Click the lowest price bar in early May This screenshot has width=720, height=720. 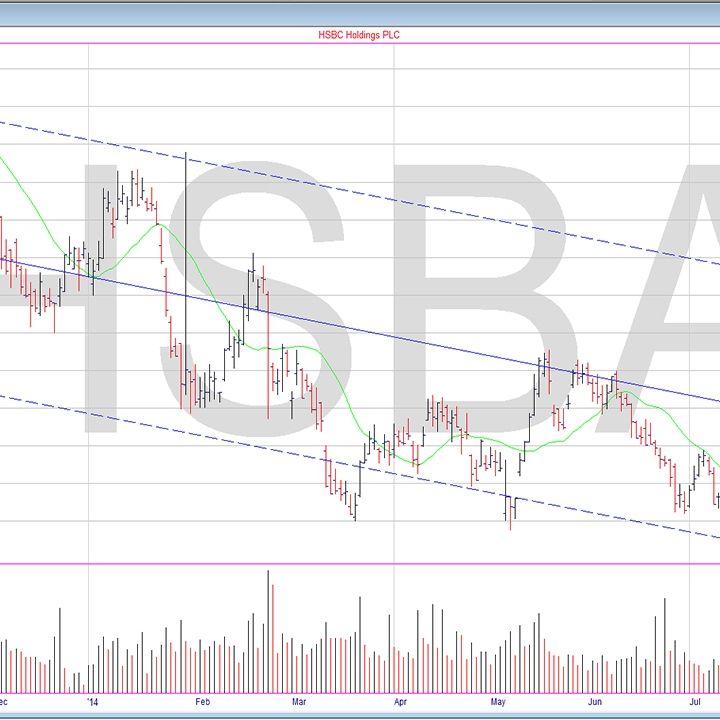[510, 515]
